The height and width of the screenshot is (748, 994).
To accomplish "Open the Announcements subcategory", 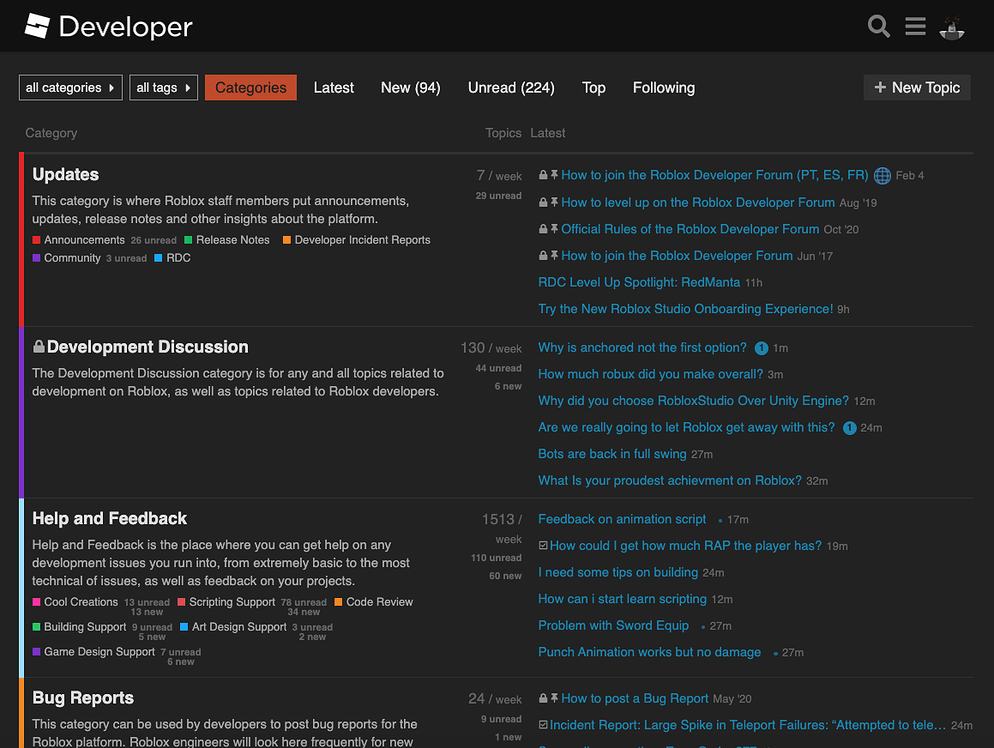I will tap(84, 240).
